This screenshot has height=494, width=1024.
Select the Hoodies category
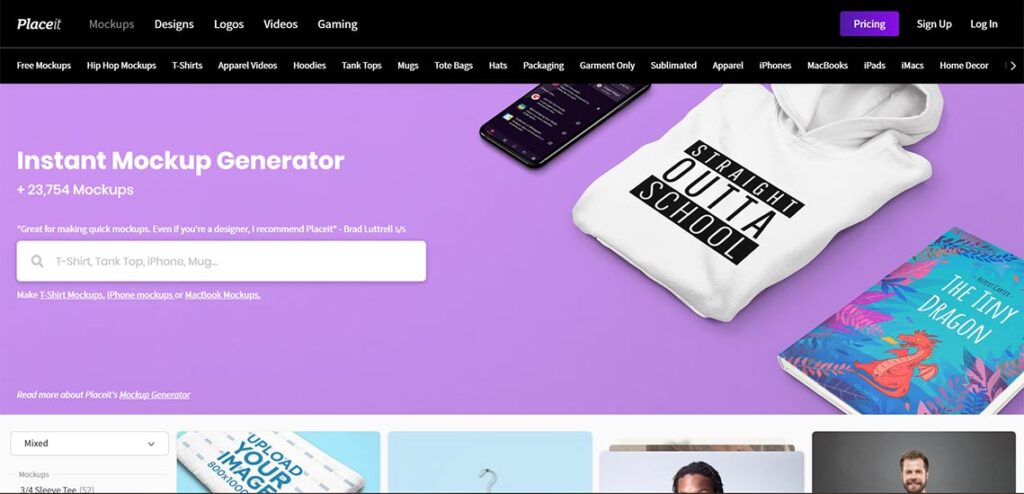[310, 65]
